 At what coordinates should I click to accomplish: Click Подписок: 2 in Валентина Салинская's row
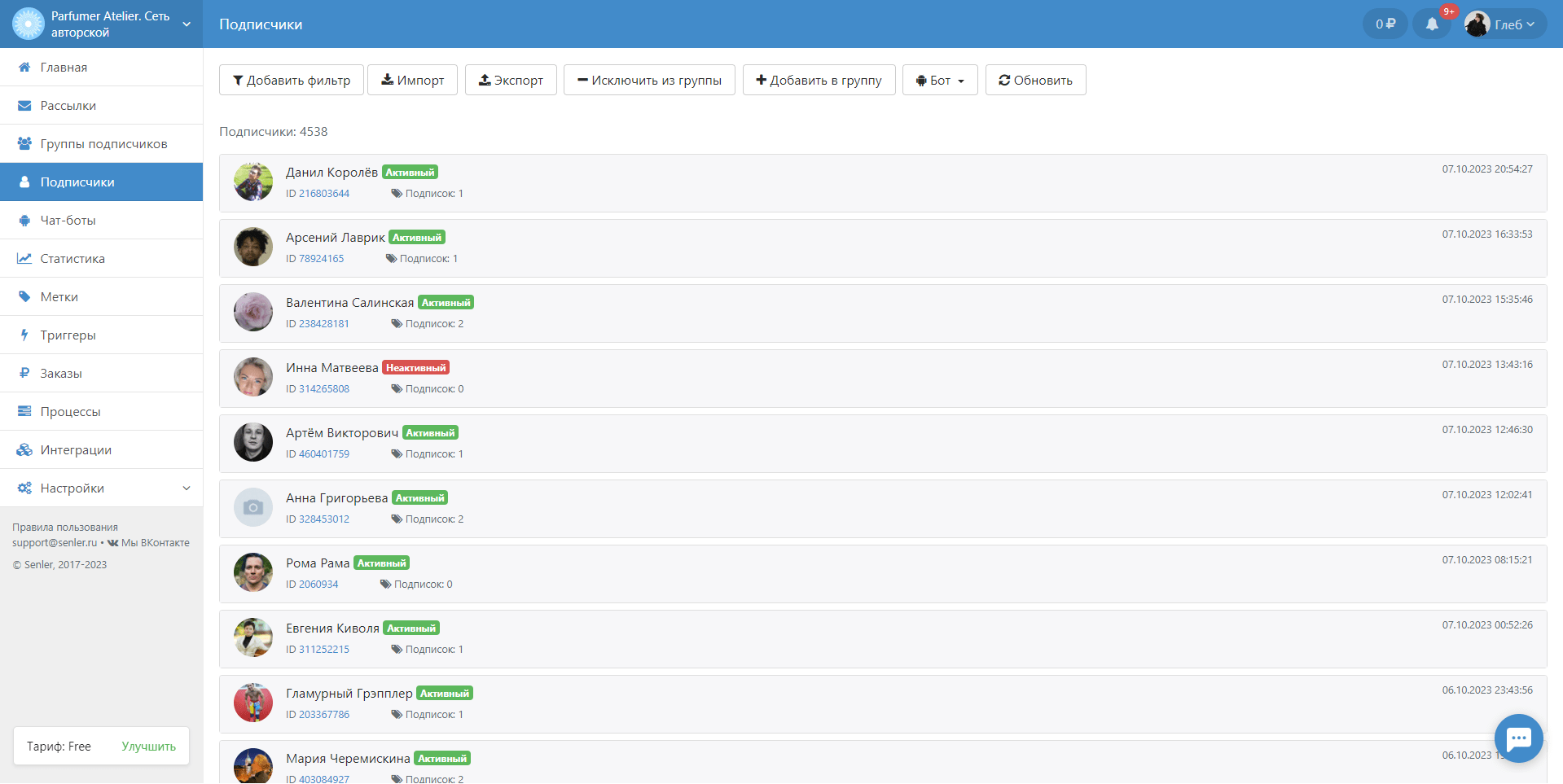(428, 323)
